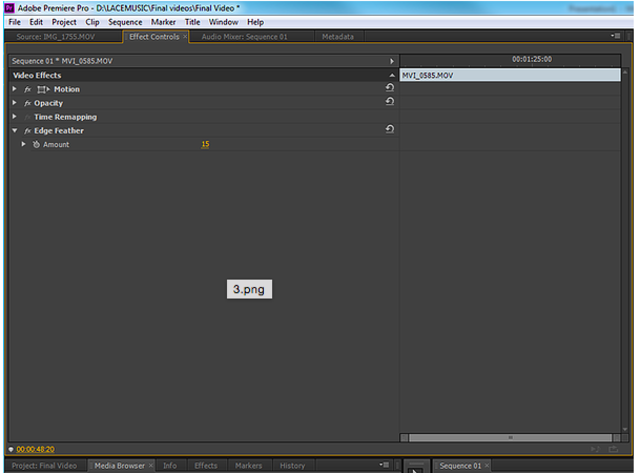Open the Edit menu
The image size is (640, 473).
coord(36,22)
